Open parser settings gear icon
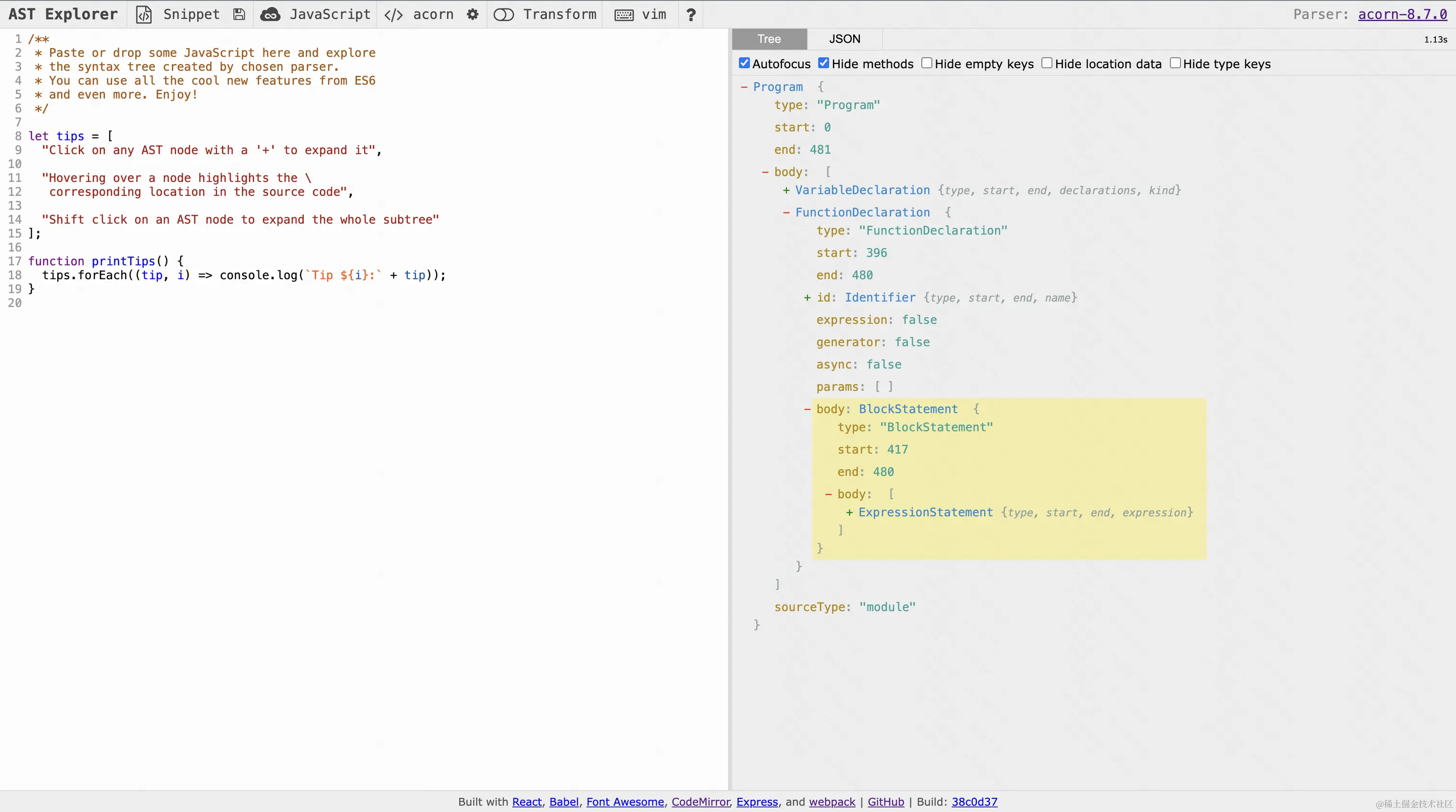Viewport: 1456px width, 812px height. tap(472, 15)
